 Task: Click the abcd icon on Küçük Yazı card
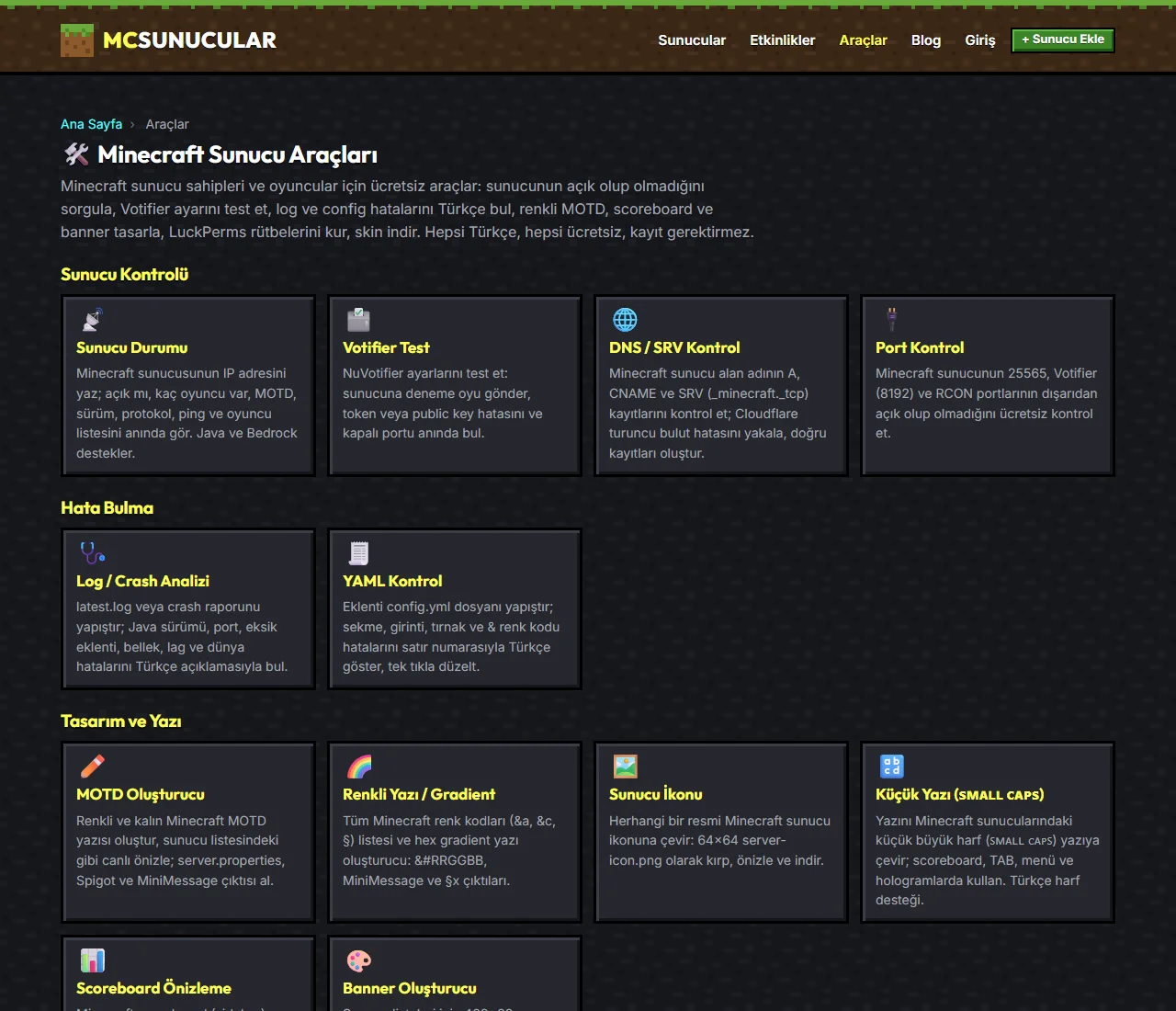click(891, 767)
